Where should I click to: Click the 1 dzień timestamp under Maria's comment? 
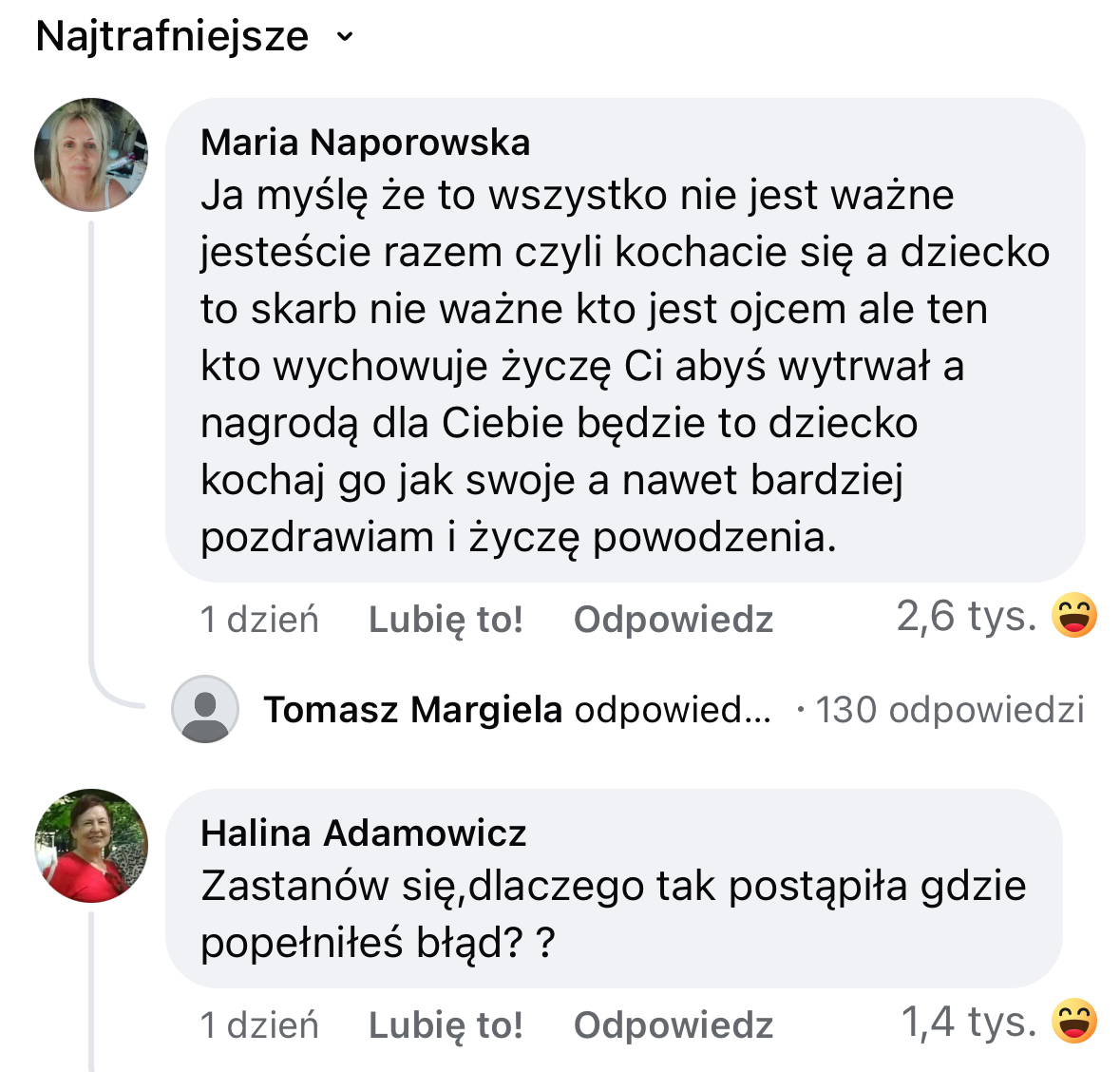(259, 620)
